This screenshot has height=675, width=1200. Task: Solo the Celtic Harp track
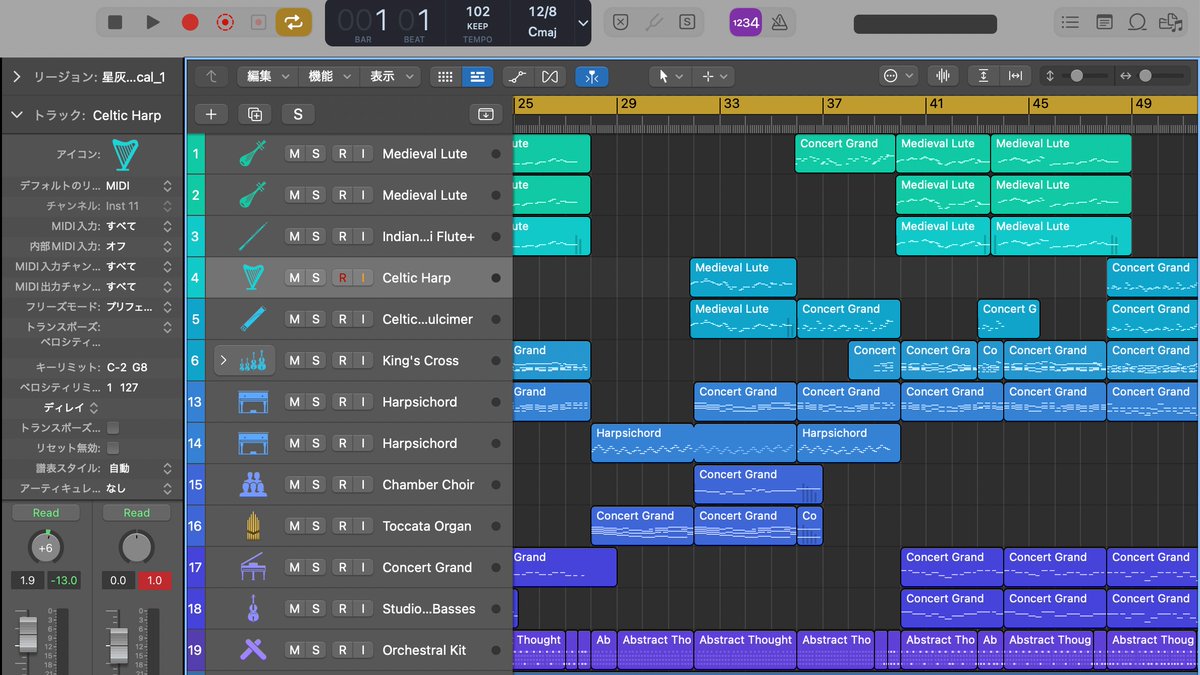[x=316, y=278]
